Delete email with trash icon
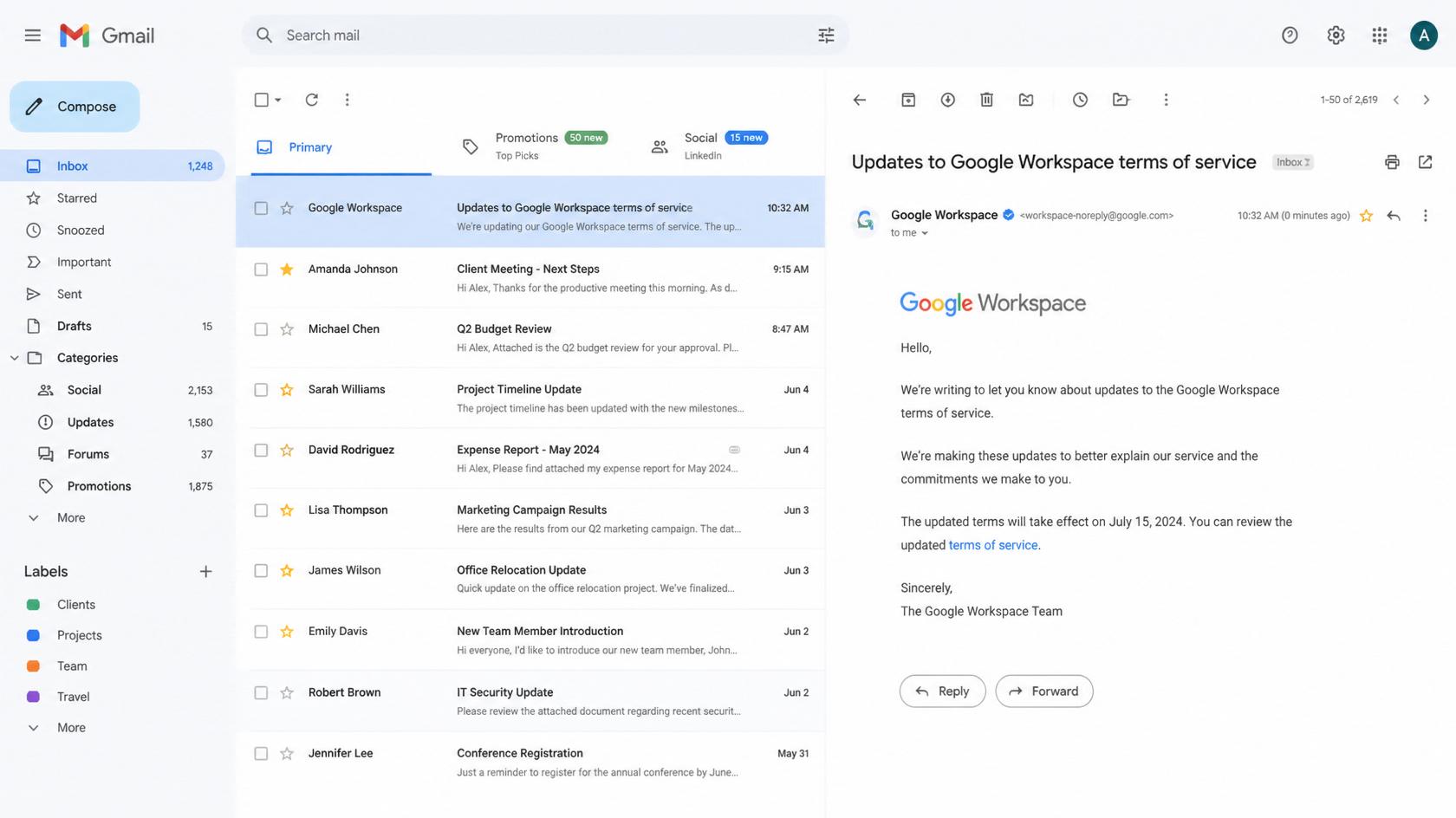1456x818 pixels. (986, 100)
